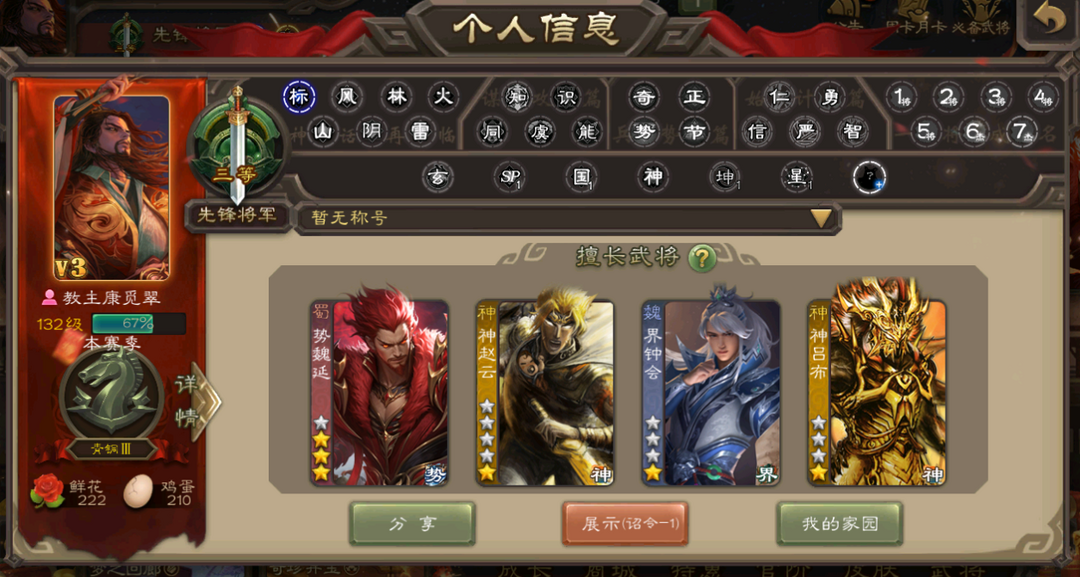The height and width of the screenshot is (577, 1080).
Task: Click the 标 standard pack icon
Action: pos(300,97)
